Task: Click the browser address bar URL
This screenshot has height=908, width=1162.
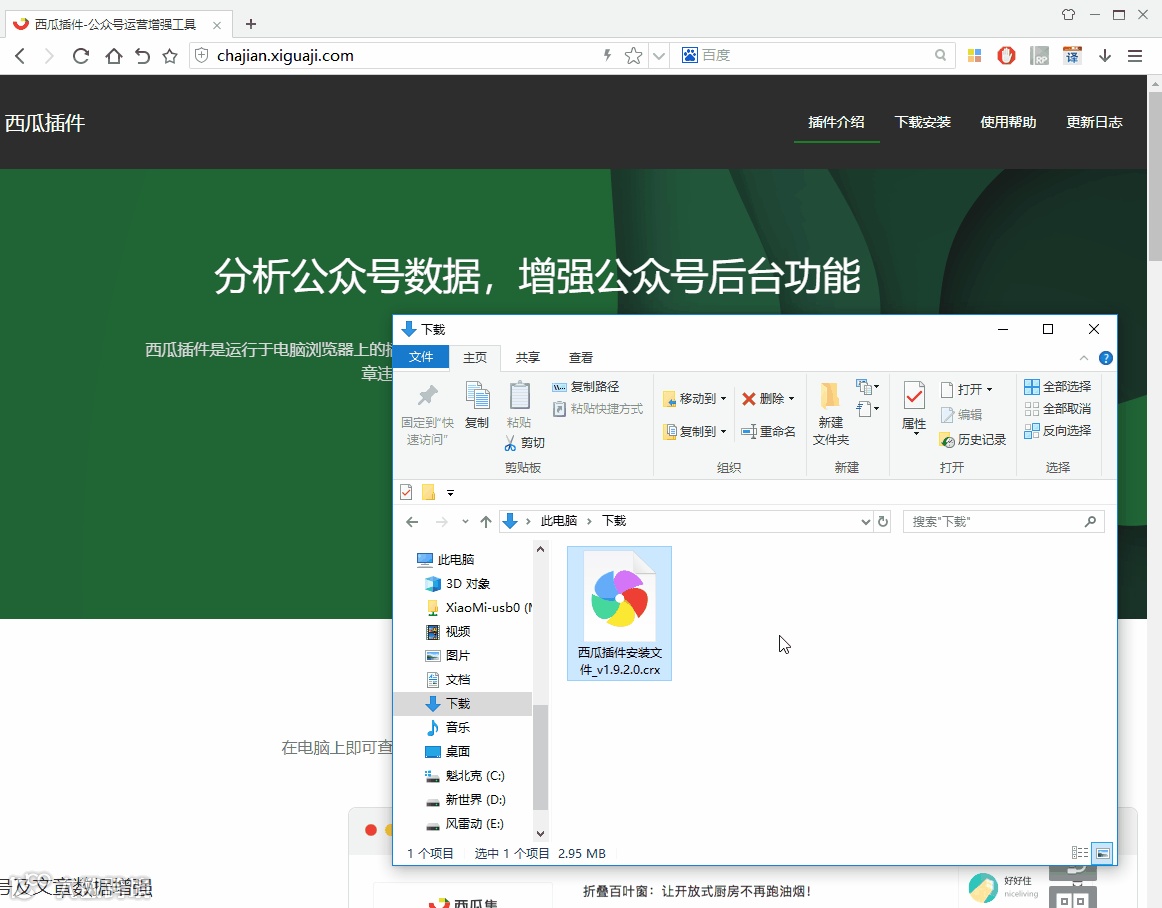Action: pyautogui.click(x=285, y=56)
